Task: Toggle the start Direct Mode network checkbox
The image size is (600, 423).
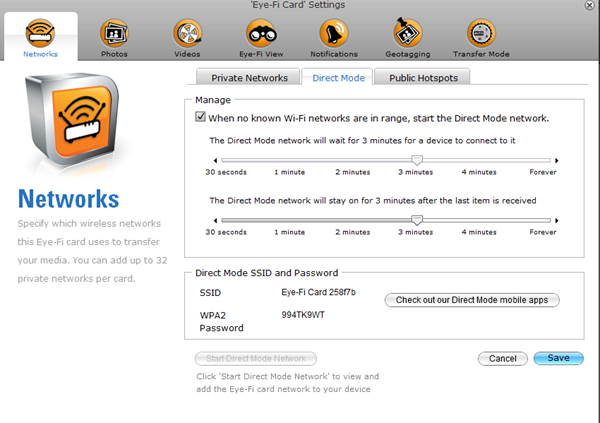Action: click(x=200, y=116)
